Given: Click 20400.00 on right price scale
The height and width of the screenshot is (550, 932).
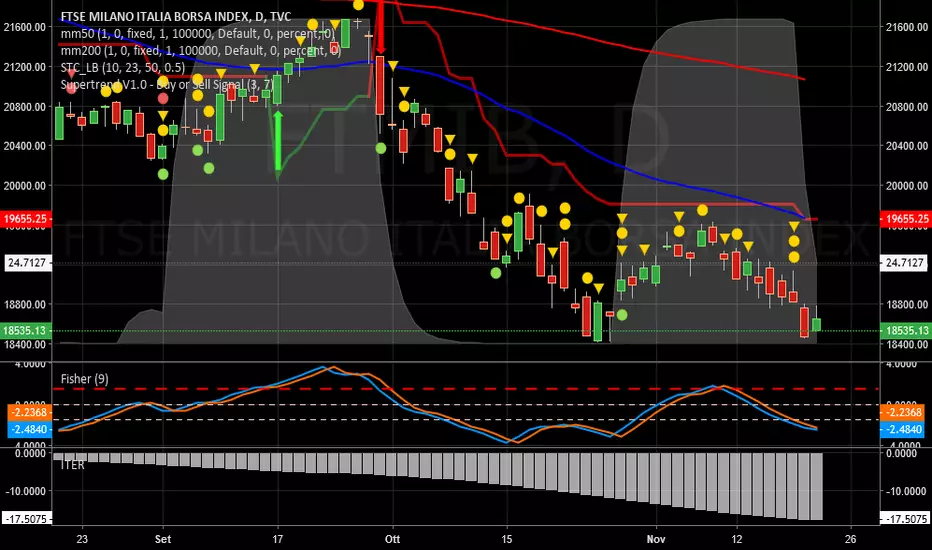Looking at the screenshot, I should [x=906, y=146].
